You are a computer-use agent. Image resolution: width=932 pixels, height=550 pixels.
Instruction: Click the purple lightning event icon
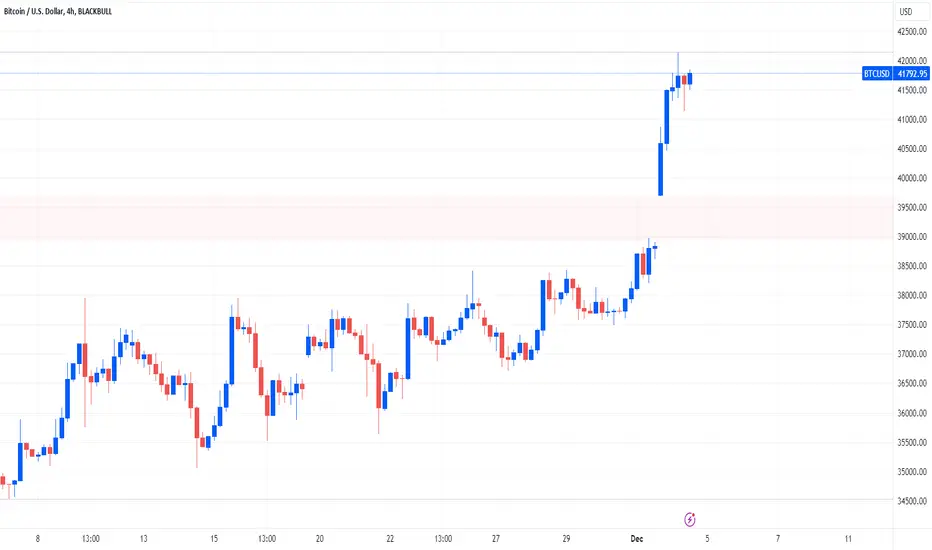tap(689, 520)
